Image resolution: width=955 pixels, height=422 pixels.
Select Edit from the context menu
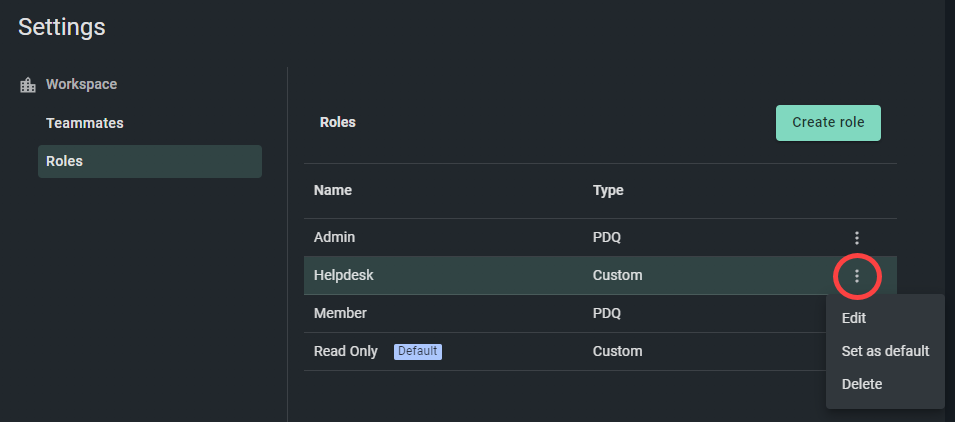(853, 318)
